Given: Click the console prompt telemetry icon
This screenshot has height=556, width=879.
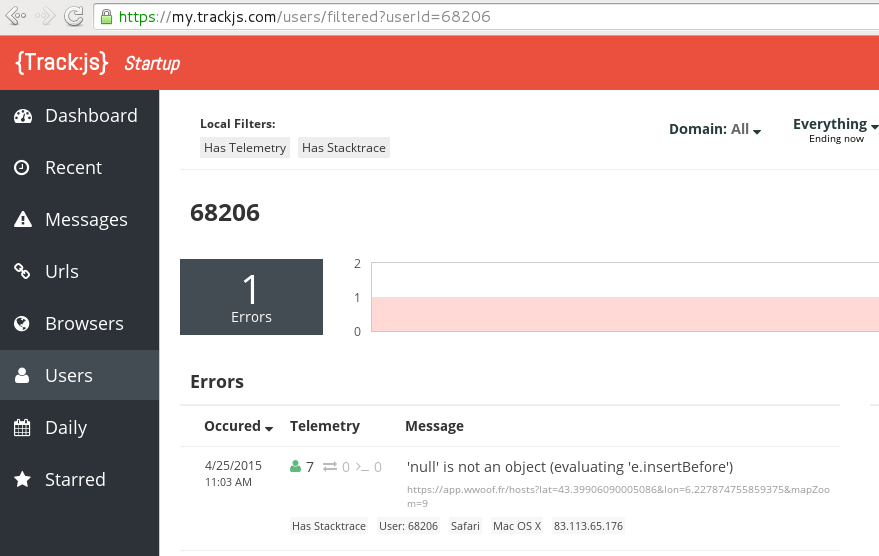Looking at the screenshot, I should [362, 467].
